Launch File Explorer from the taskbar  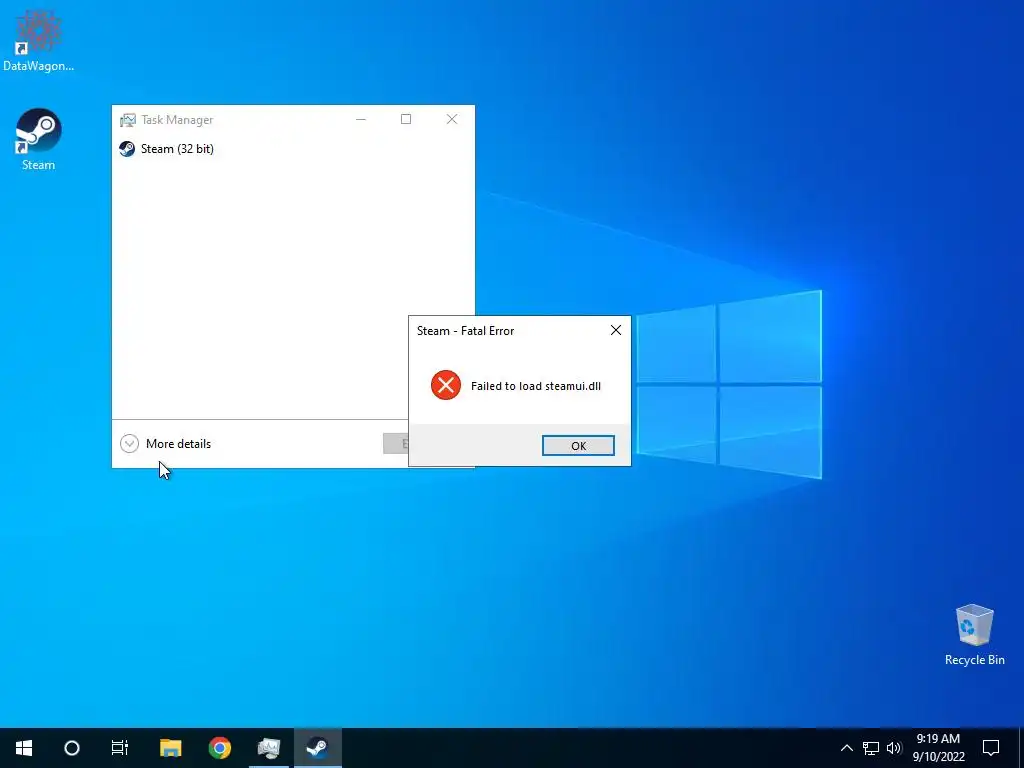point(170,748)
